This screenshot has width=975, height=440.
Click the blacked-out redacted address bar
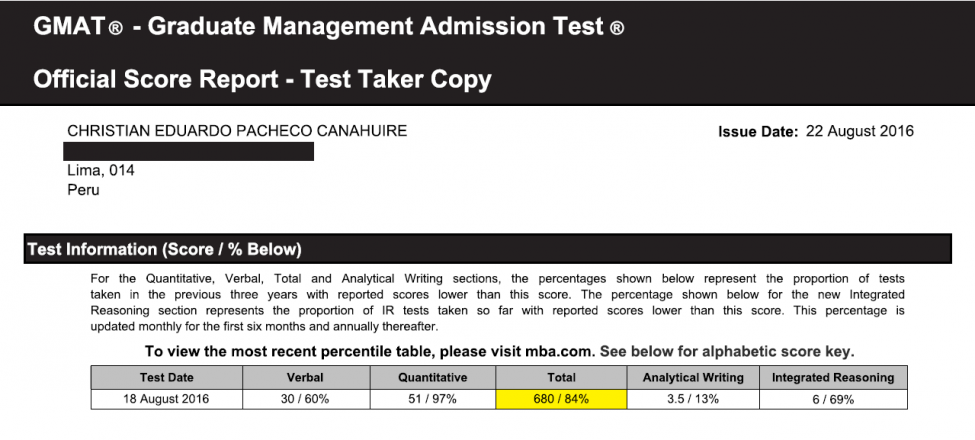coord(189,152)
